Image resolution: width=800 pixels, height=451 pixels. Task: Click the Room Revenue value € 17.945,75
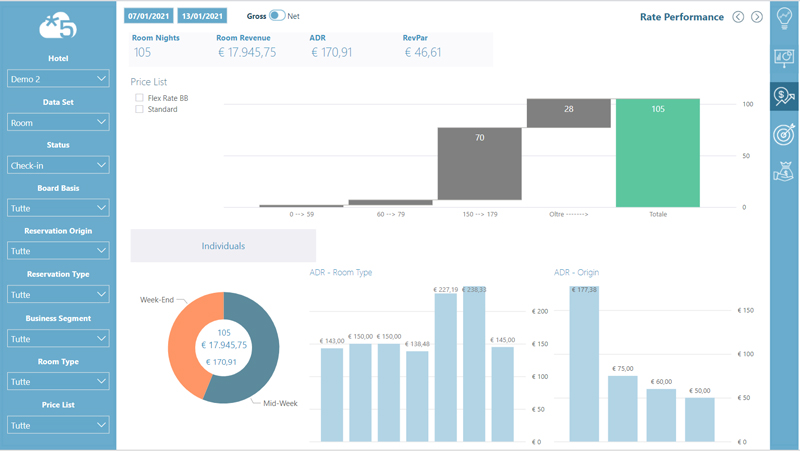[247, 52]
